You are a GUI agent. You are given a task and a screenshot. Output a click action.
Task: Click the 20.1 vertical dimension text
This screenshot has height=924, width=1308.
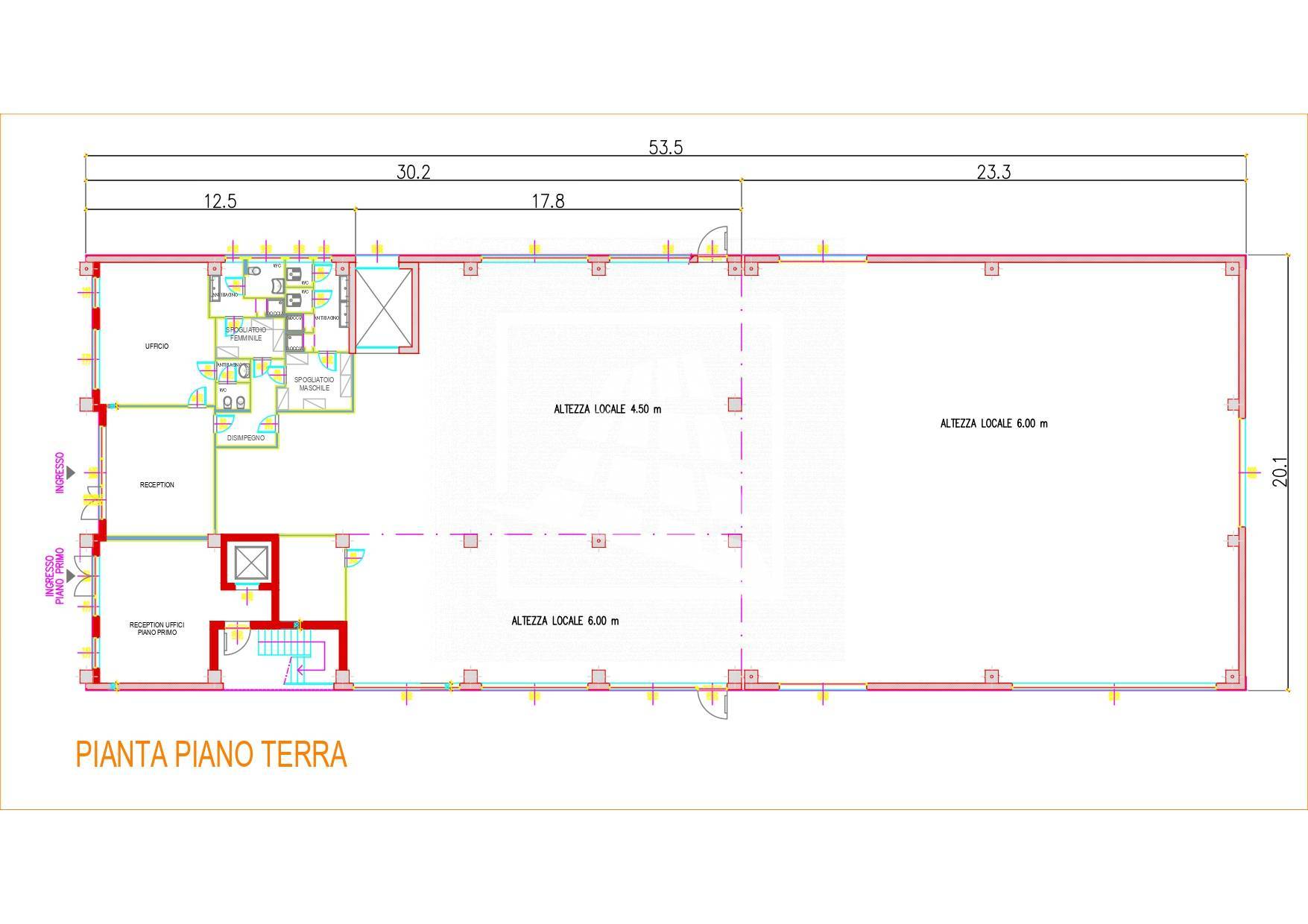1280,472
